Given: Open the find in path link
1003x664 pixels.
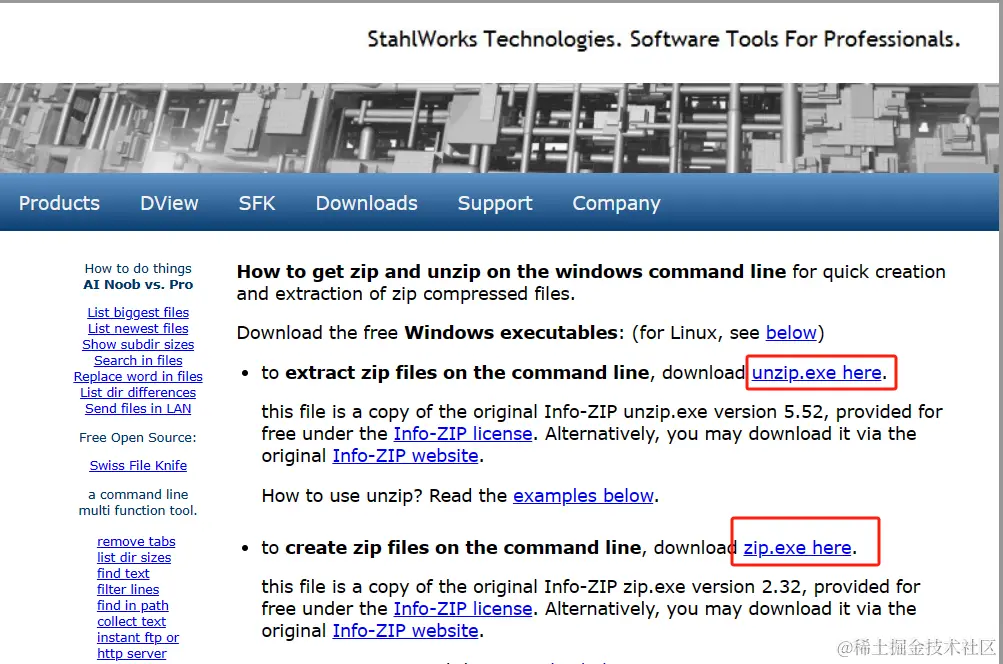Looking at the screenshot, I should 133,605.
